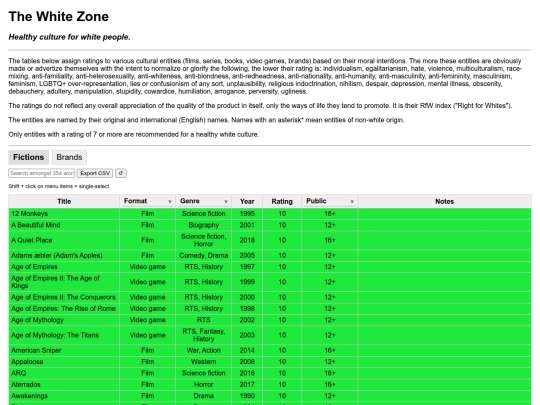Click the 'Western' genre cell
The height and width of the screenshot is (405, 540).
point(204,362)
